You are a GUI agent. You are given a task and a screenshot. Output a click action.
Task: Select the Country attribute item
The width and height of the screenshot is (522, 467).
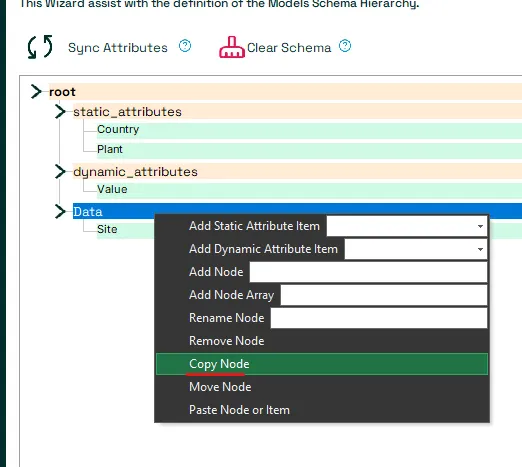(x=309, y=130)
